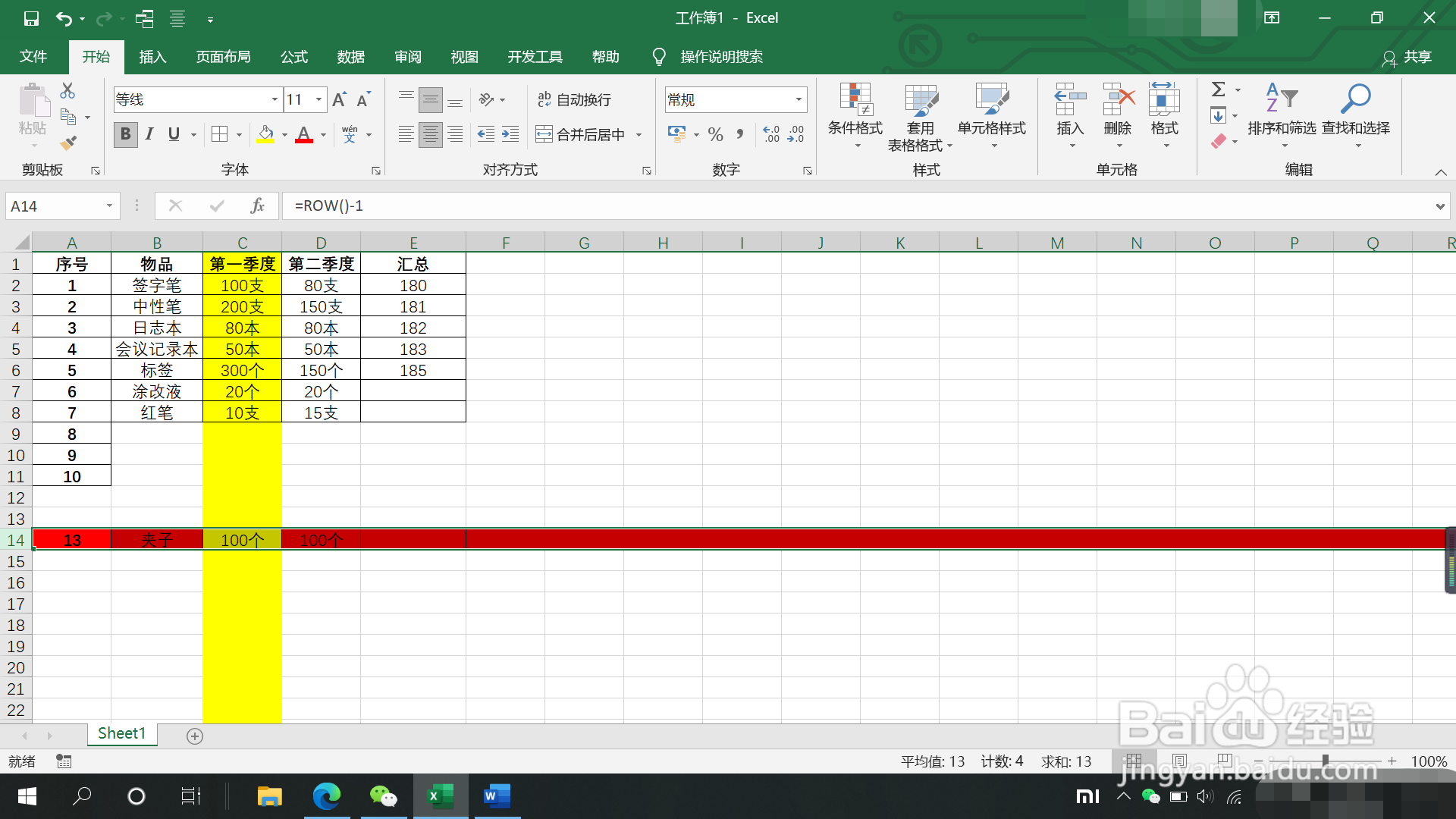Click the AutoSum sigma icon

1218,89
